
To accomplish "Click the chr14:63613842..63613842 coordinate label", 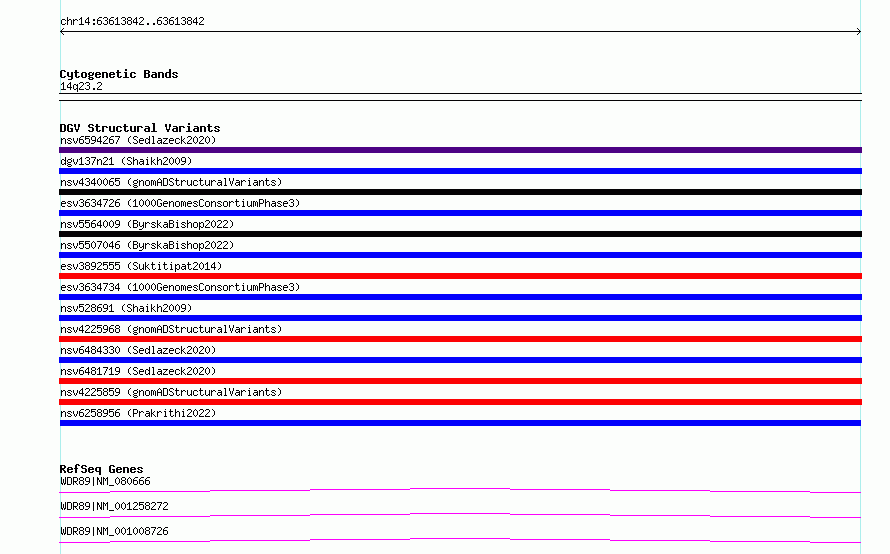I will click(x=132, y=22).
